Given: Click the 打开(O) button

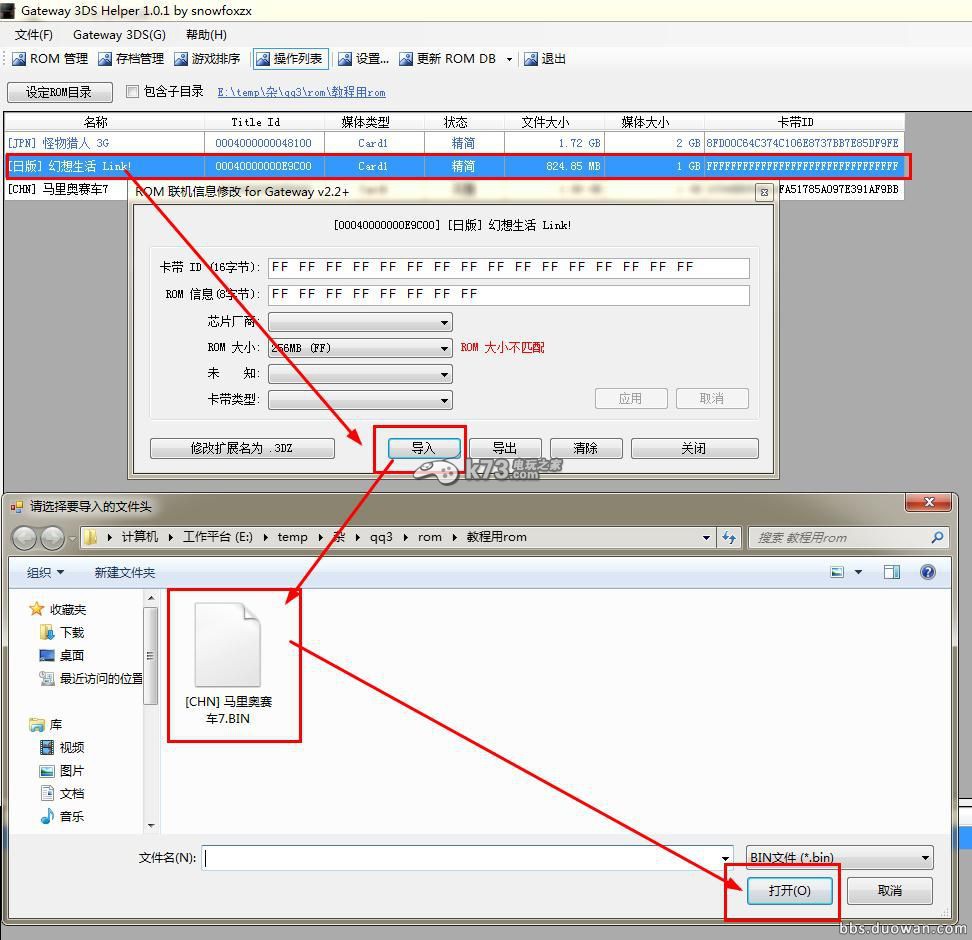Looking at the screenshot, I should pos(788,890).
